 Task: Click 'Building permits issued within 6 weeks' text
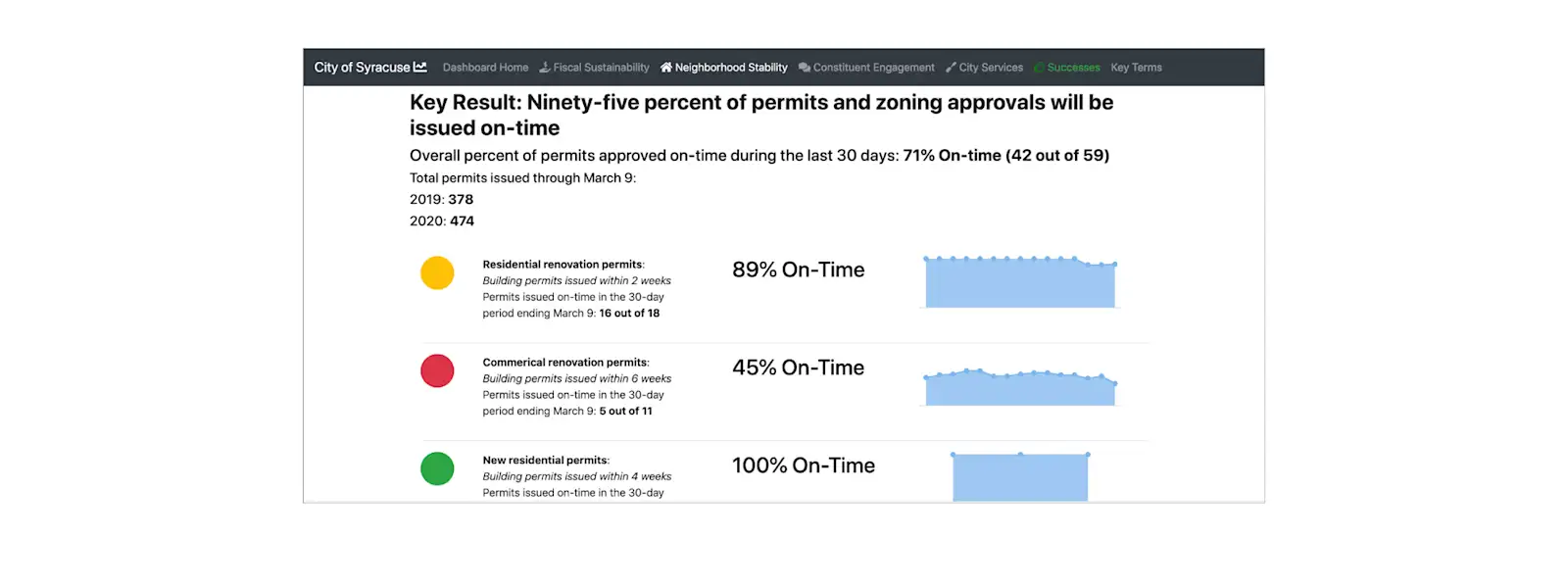(577, 378)
